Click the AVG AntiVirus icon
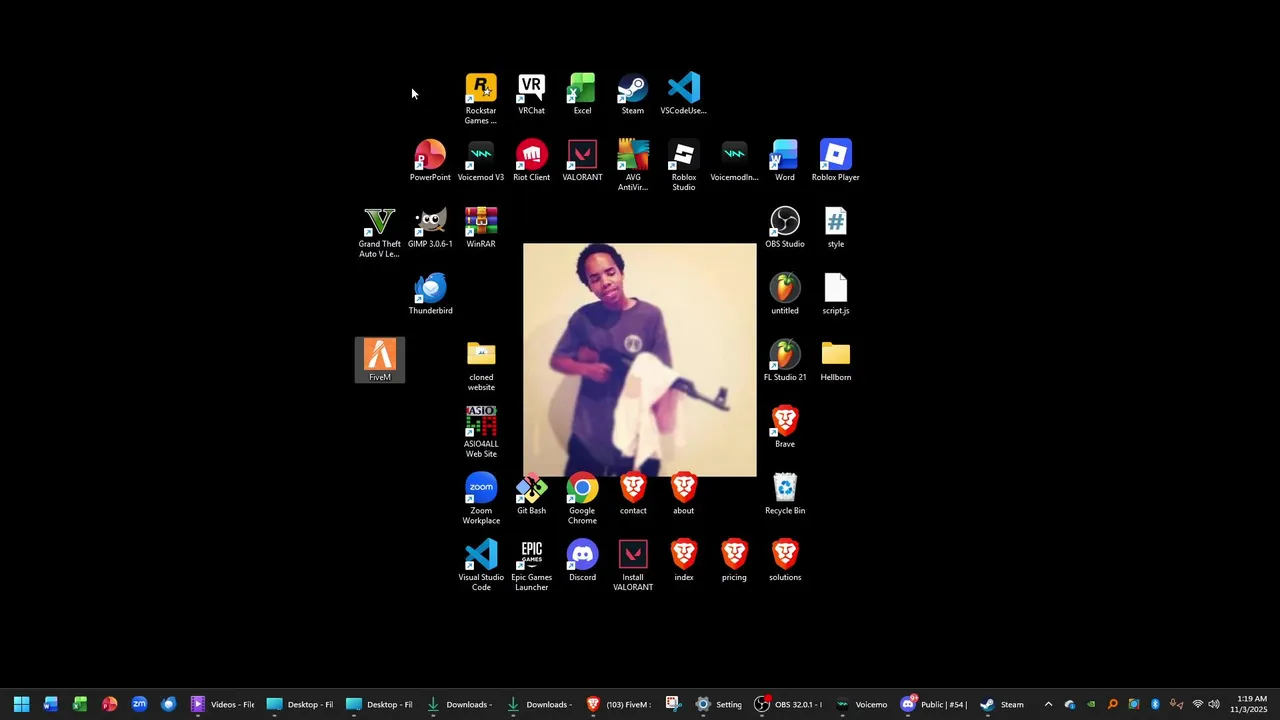The width and height of the screenshot is (1280, 720). coord(633,165)
